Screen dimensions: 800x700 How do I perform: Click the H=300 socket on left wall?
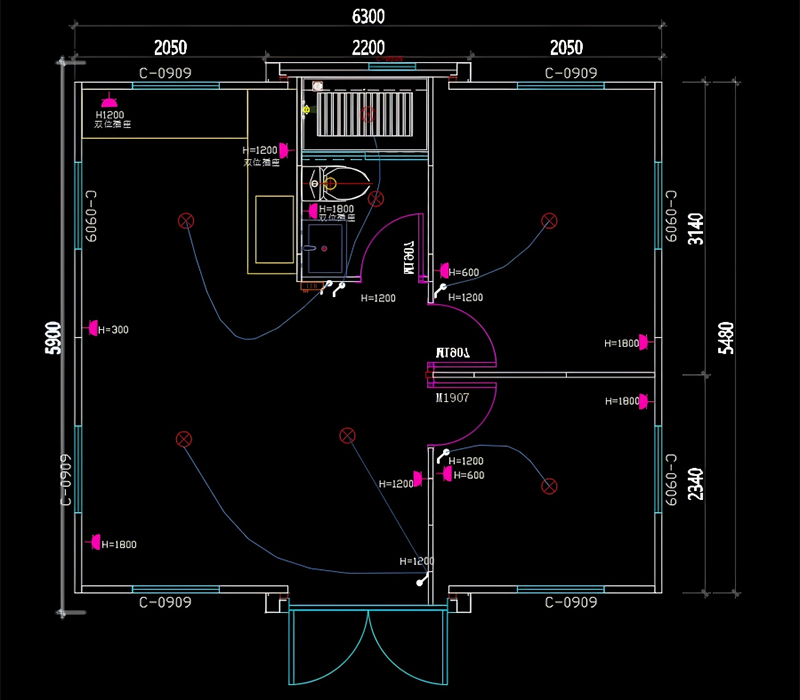pyautogui.click(x=92, y=328)
